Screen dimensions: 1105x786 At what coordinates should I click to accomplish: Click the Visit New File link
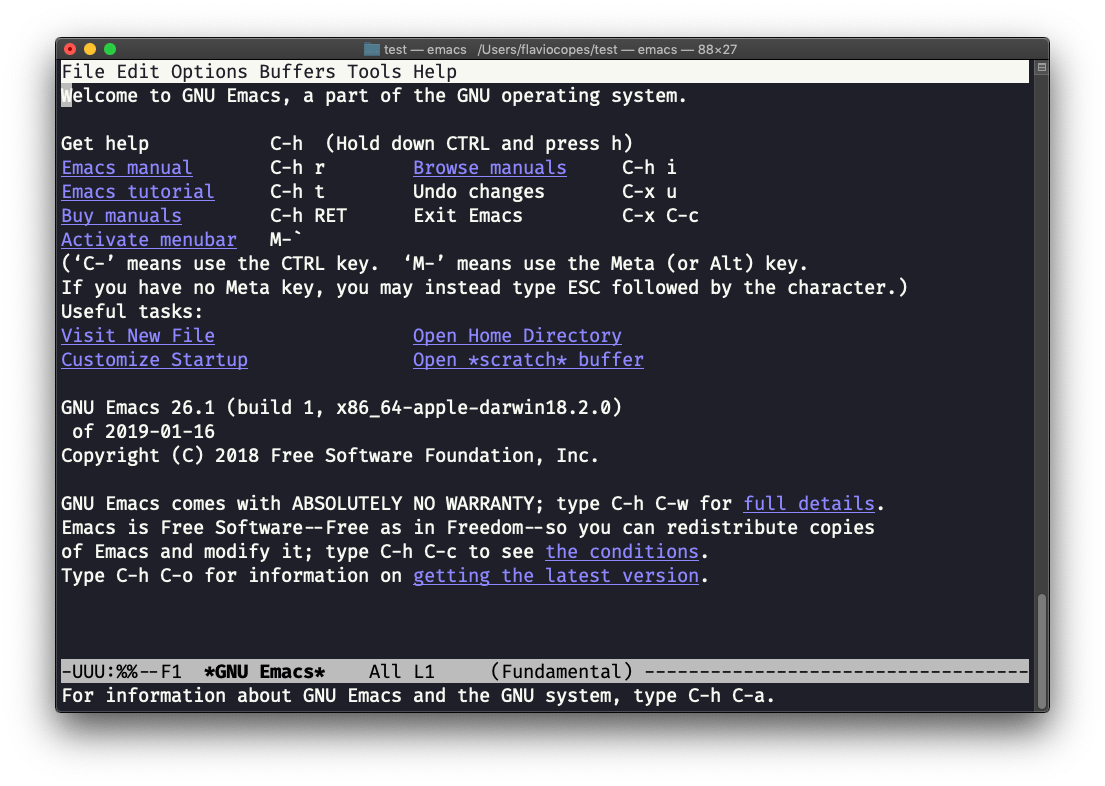pos(138,336)
